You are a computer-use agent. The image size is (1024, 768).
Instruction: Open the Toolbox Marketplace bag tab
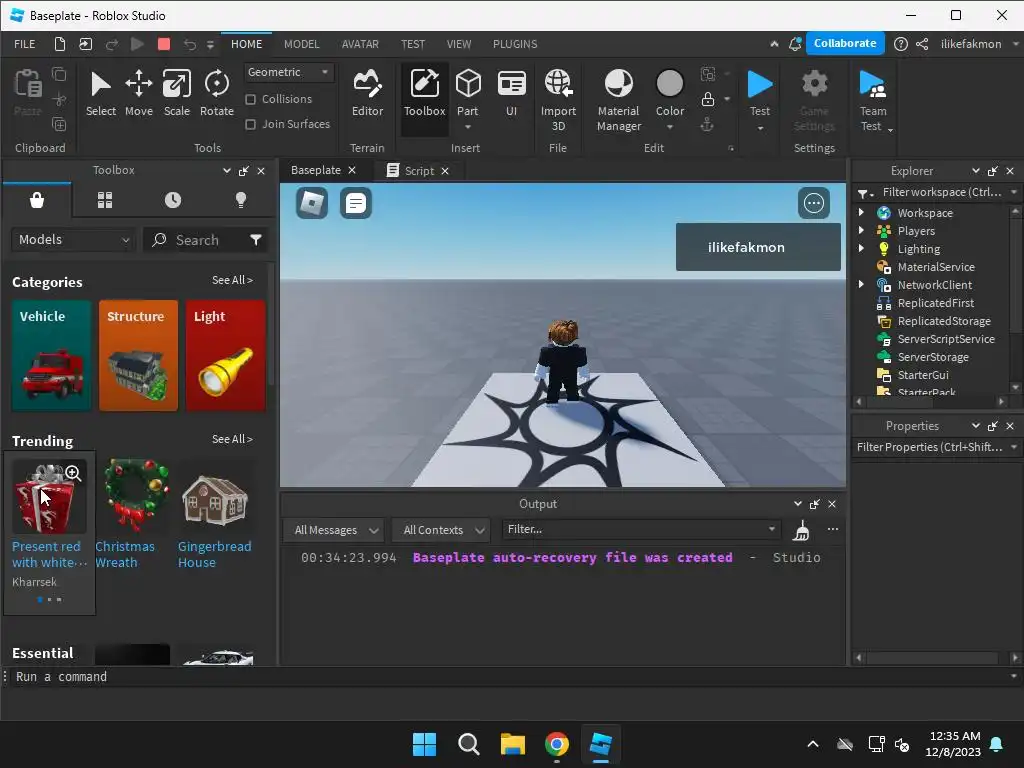[37, 200]
